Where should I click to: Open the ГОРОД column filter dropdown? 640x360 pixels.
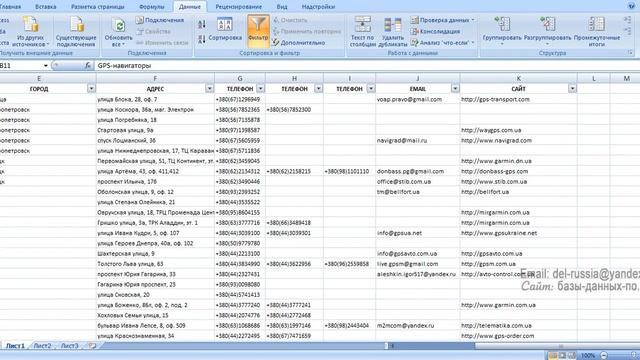coord(91,89)
